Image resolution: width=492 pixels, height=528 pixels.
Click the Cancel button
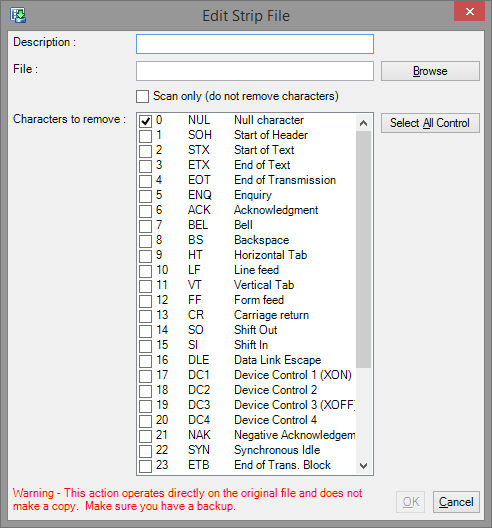pyautogui.click(x=456, y=502)
